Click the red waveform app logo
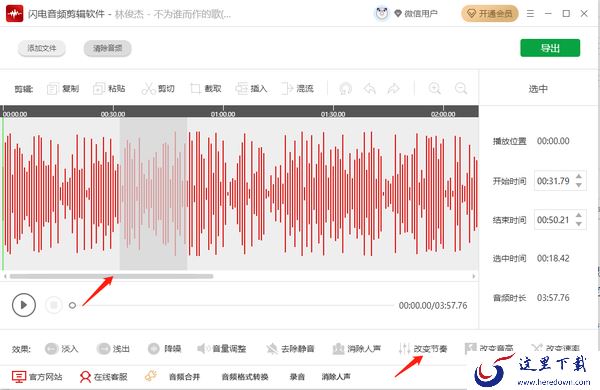The width and height of the screenshot is (600, 390). click(15, 14)
